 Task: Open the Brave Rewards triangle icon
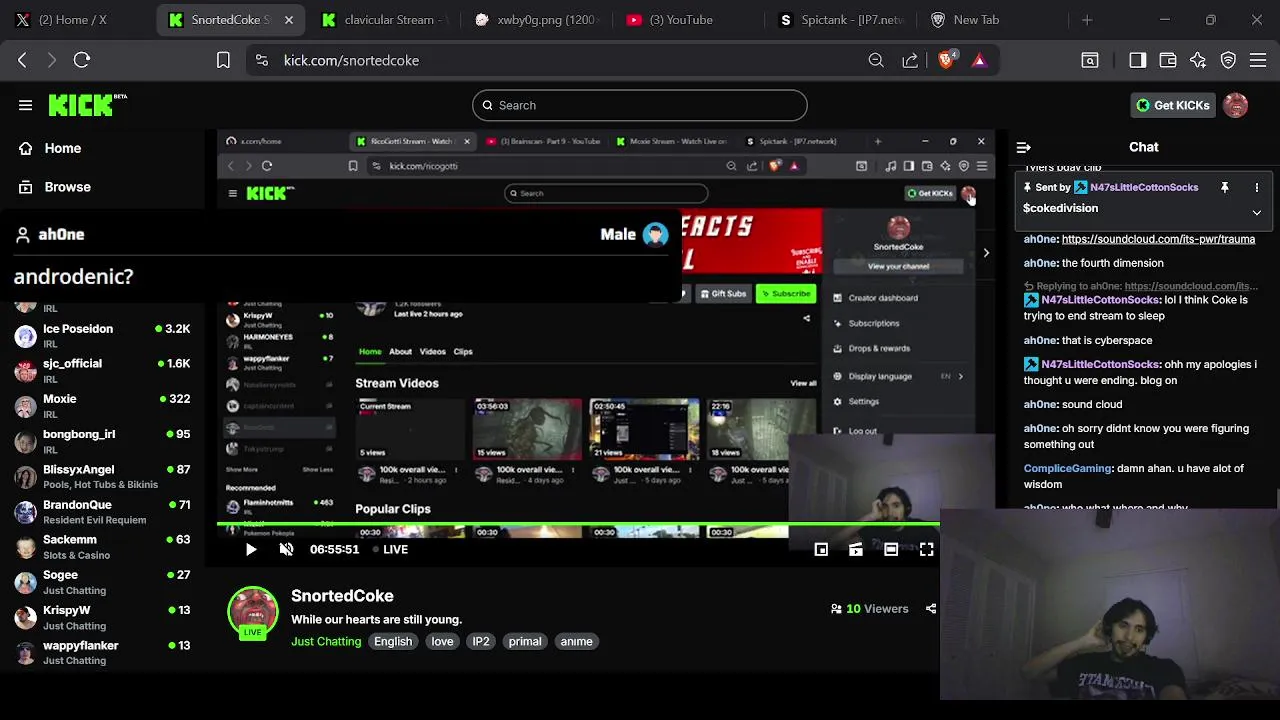(979, 60)
